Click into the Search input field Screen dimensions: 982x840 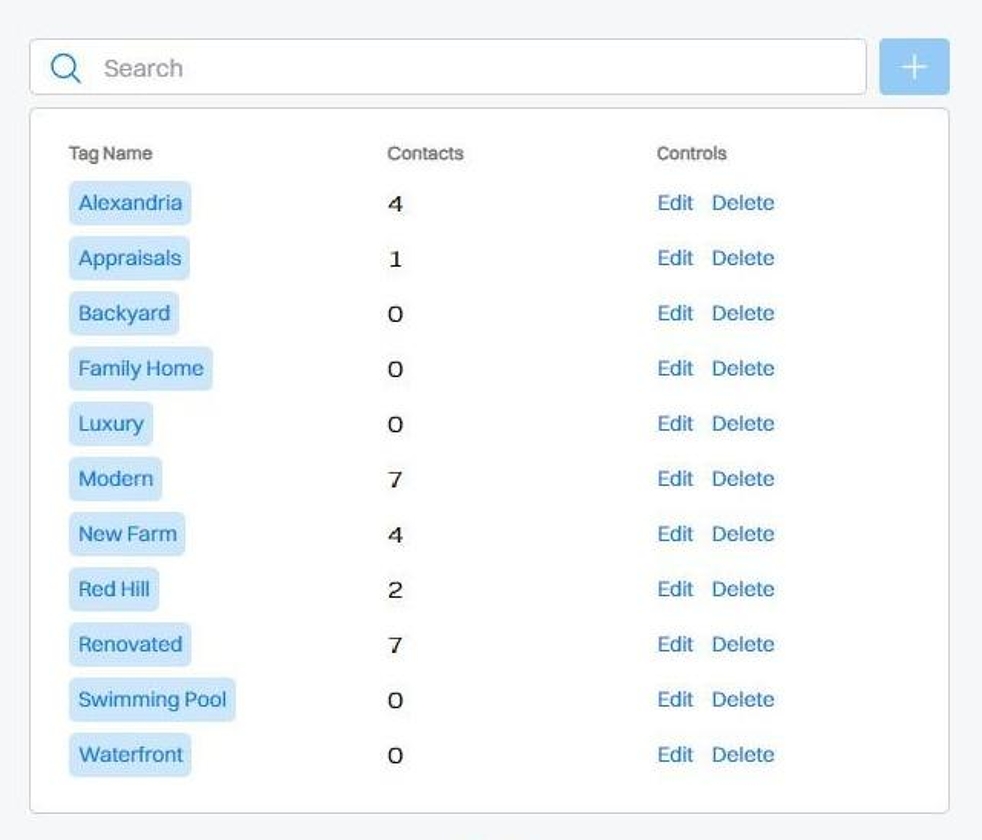pos(480,68)
